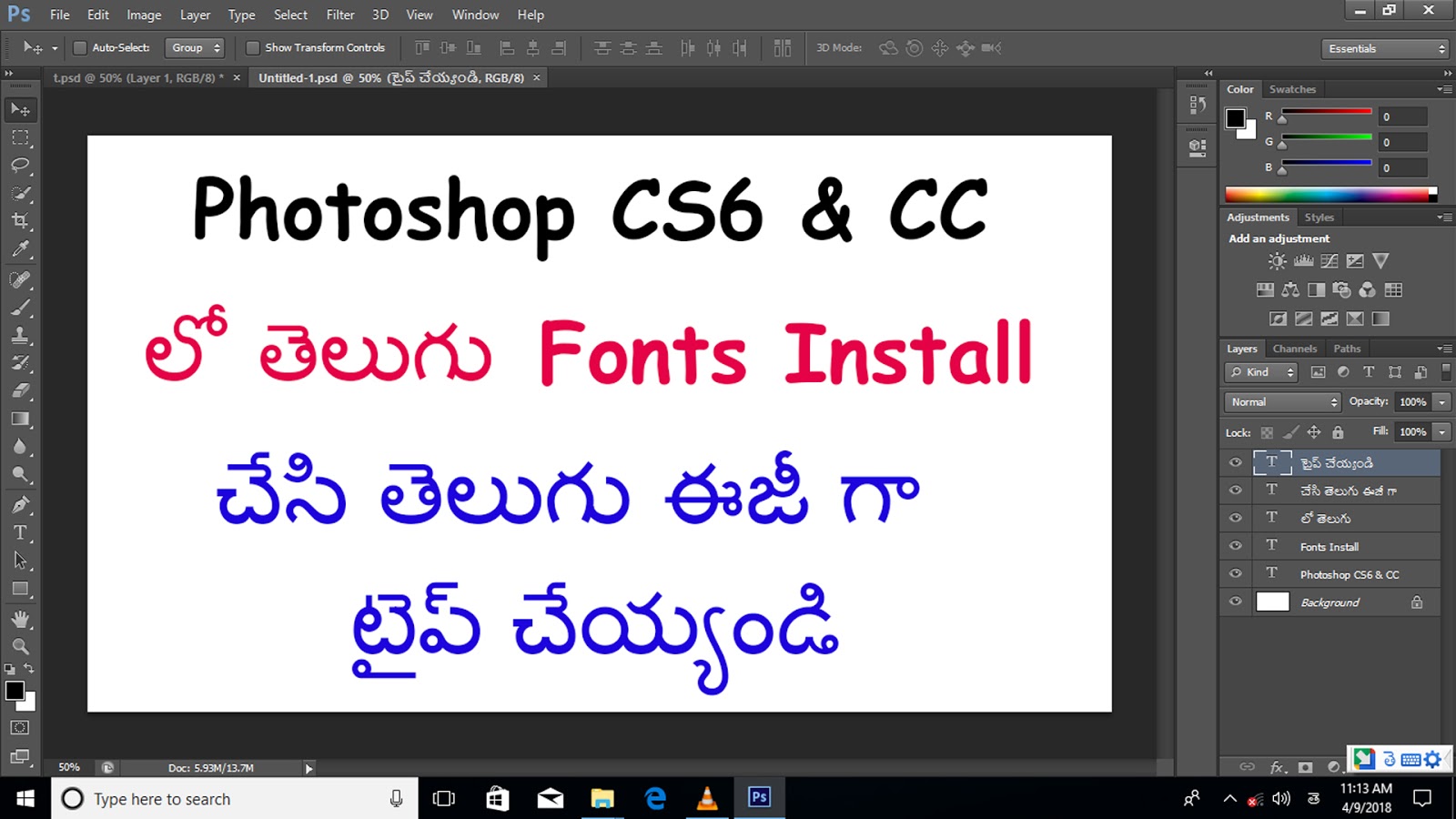This screenshot has height=819, width=1456.
Task: Select the Blur tool
Action: click(20, 447)
